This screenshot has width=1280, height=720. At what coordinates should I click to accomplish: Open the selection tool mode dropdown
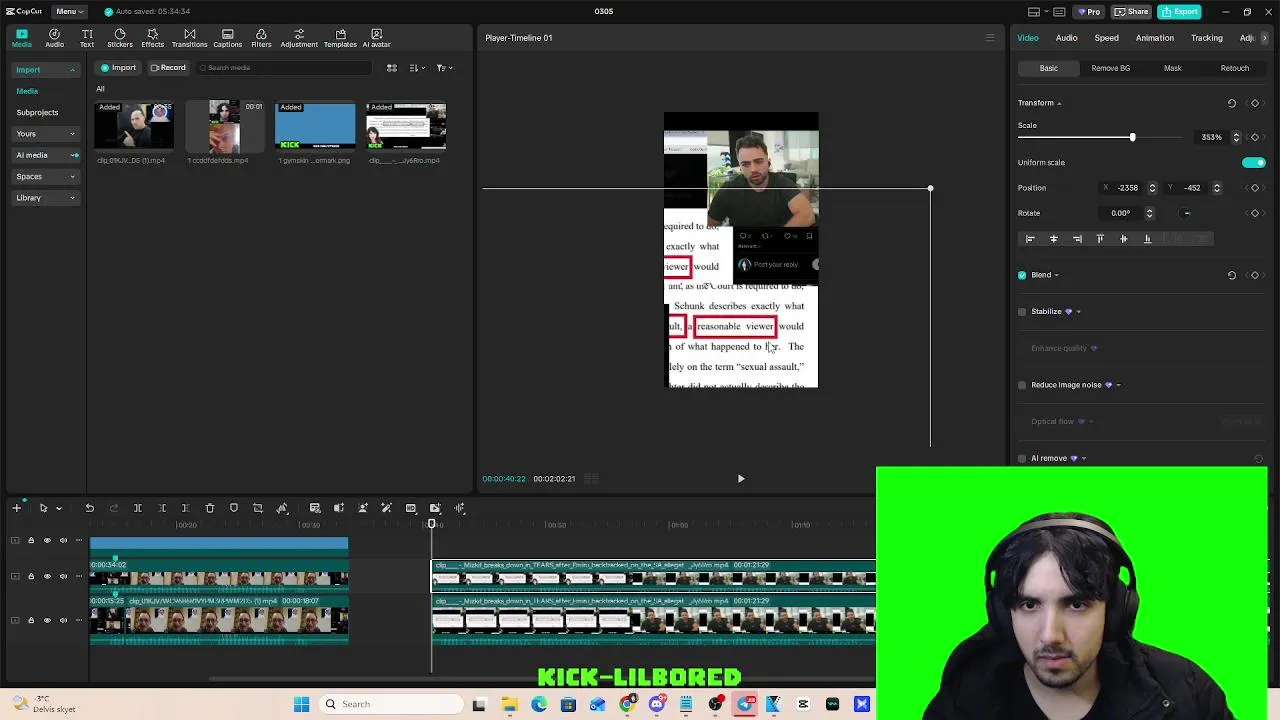(x=59, y=508)
